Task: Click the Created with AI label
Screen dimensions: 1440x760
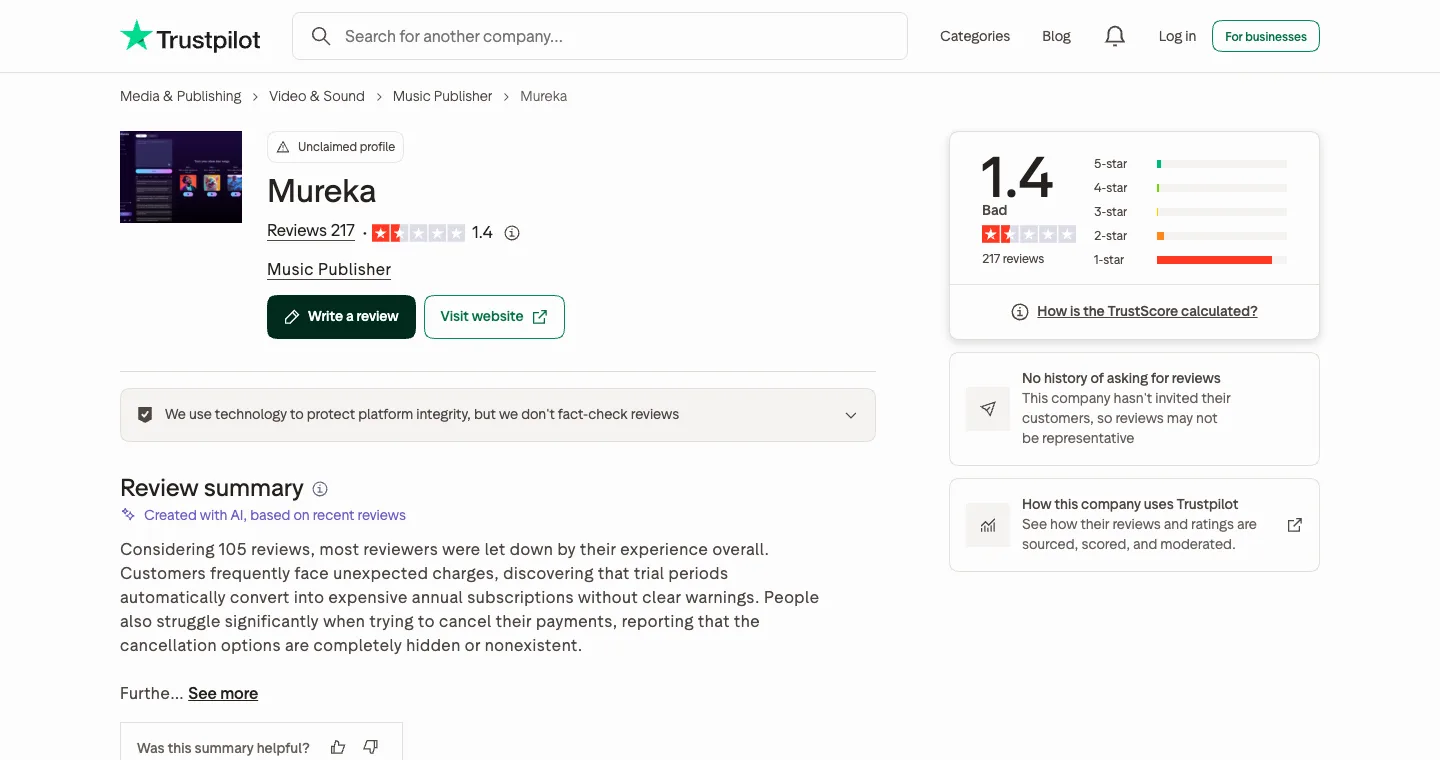Action: point(275,515)
